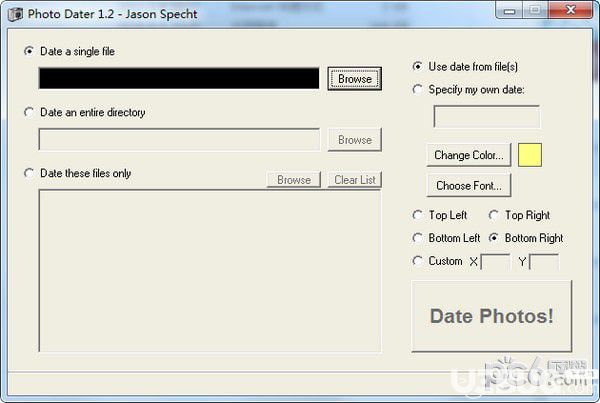
Task: Focus the directory path input field
Action: pos(179,140)
